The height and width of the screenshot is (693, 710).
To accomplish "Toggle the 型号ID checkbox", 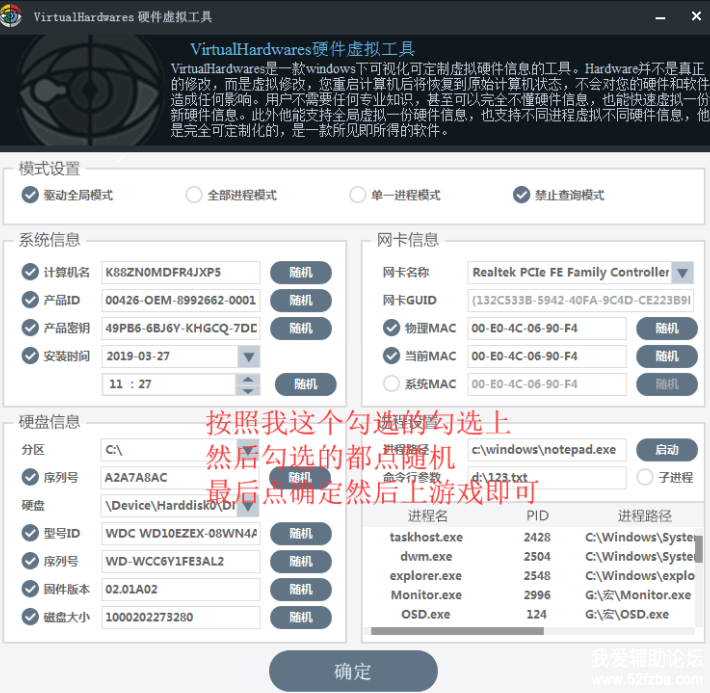I will [30, 533].
